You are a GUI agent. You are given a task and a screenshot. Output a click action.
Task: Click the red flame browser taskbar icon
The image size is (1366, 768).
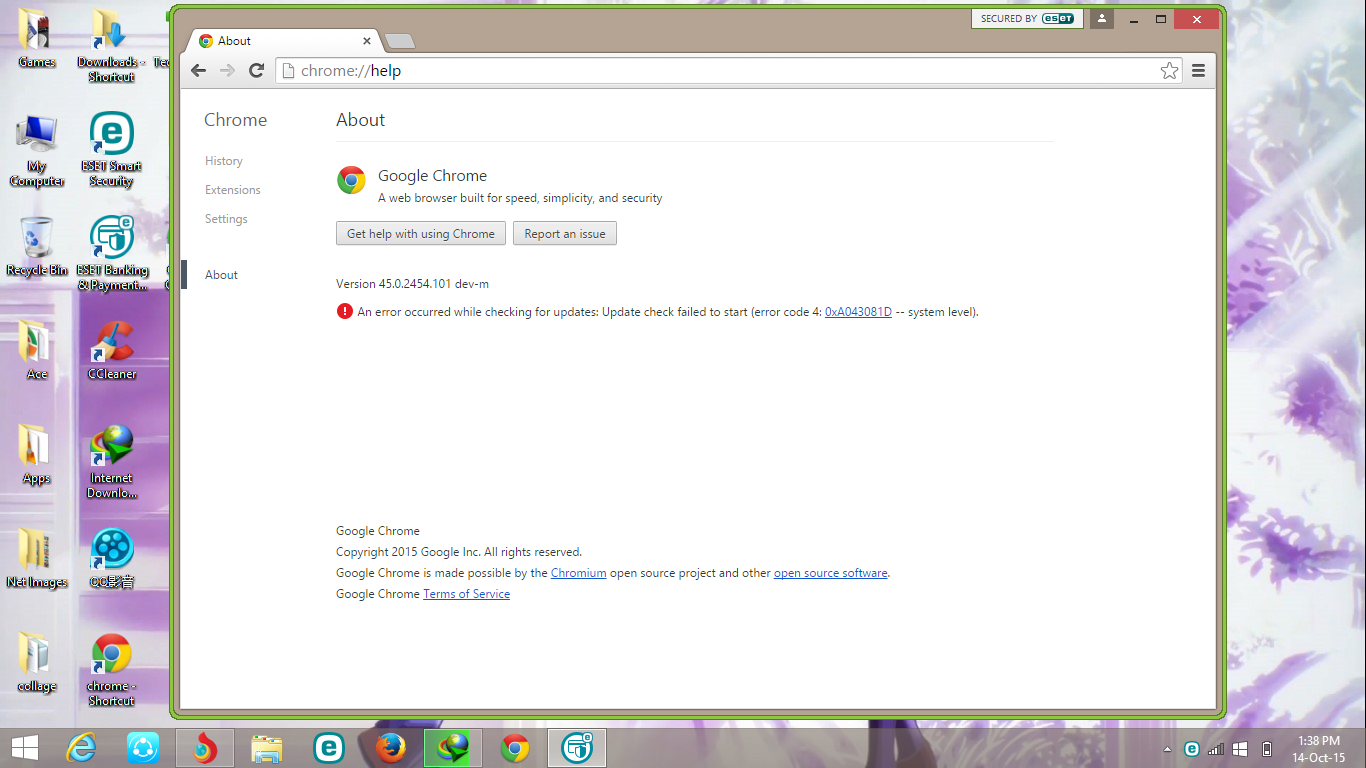point(205,748)
